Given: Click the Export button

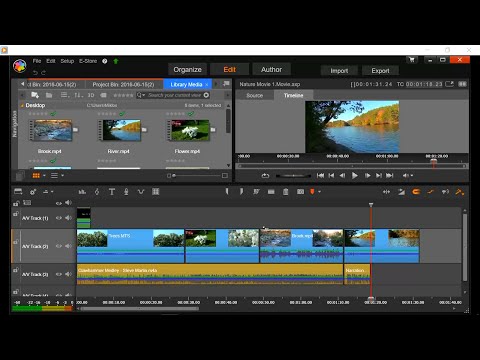Looking at the screenshot, I should (380, 71).
